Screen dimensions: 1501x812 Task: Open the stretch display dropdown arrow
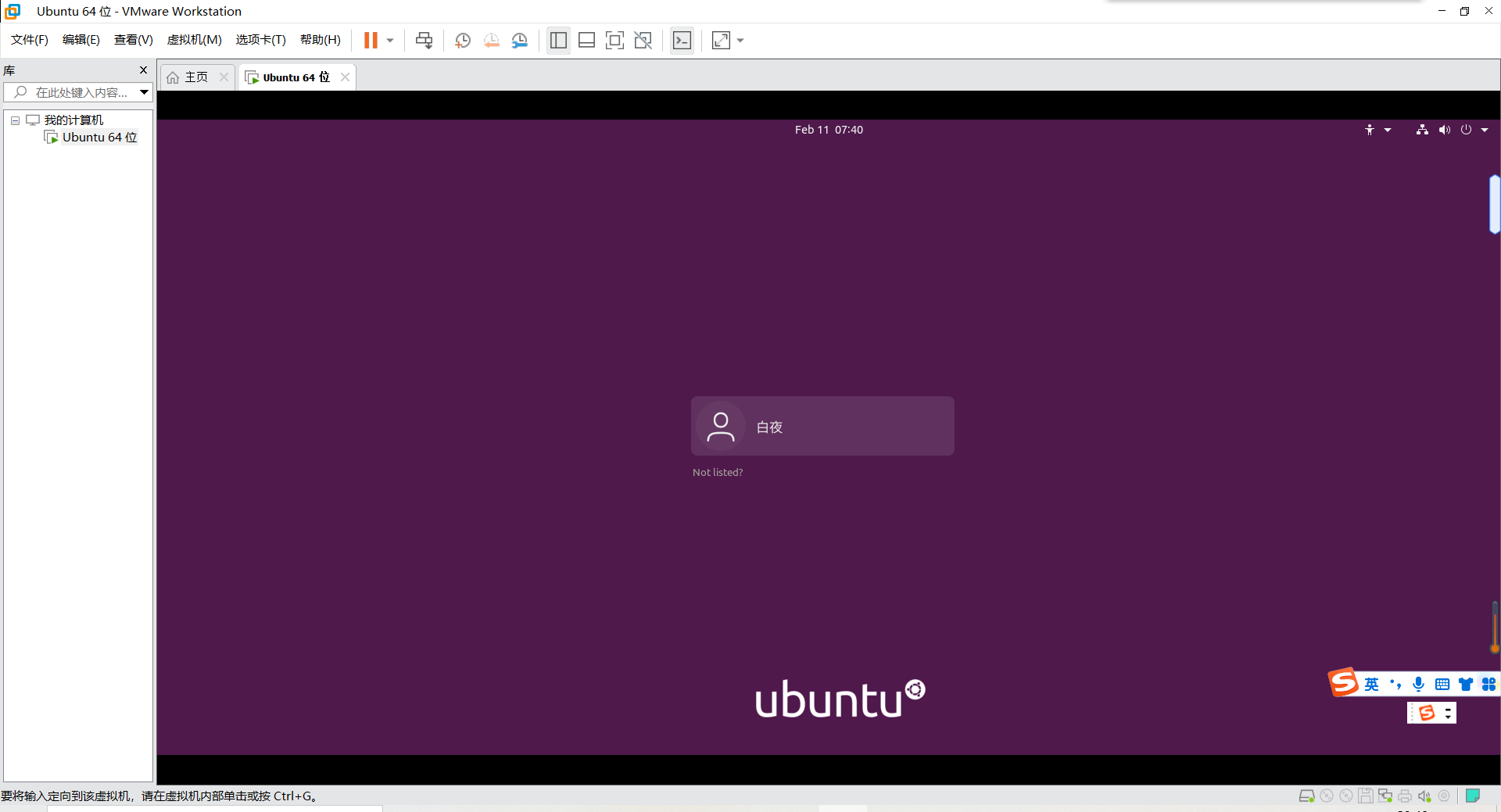[x=740, y=40]
